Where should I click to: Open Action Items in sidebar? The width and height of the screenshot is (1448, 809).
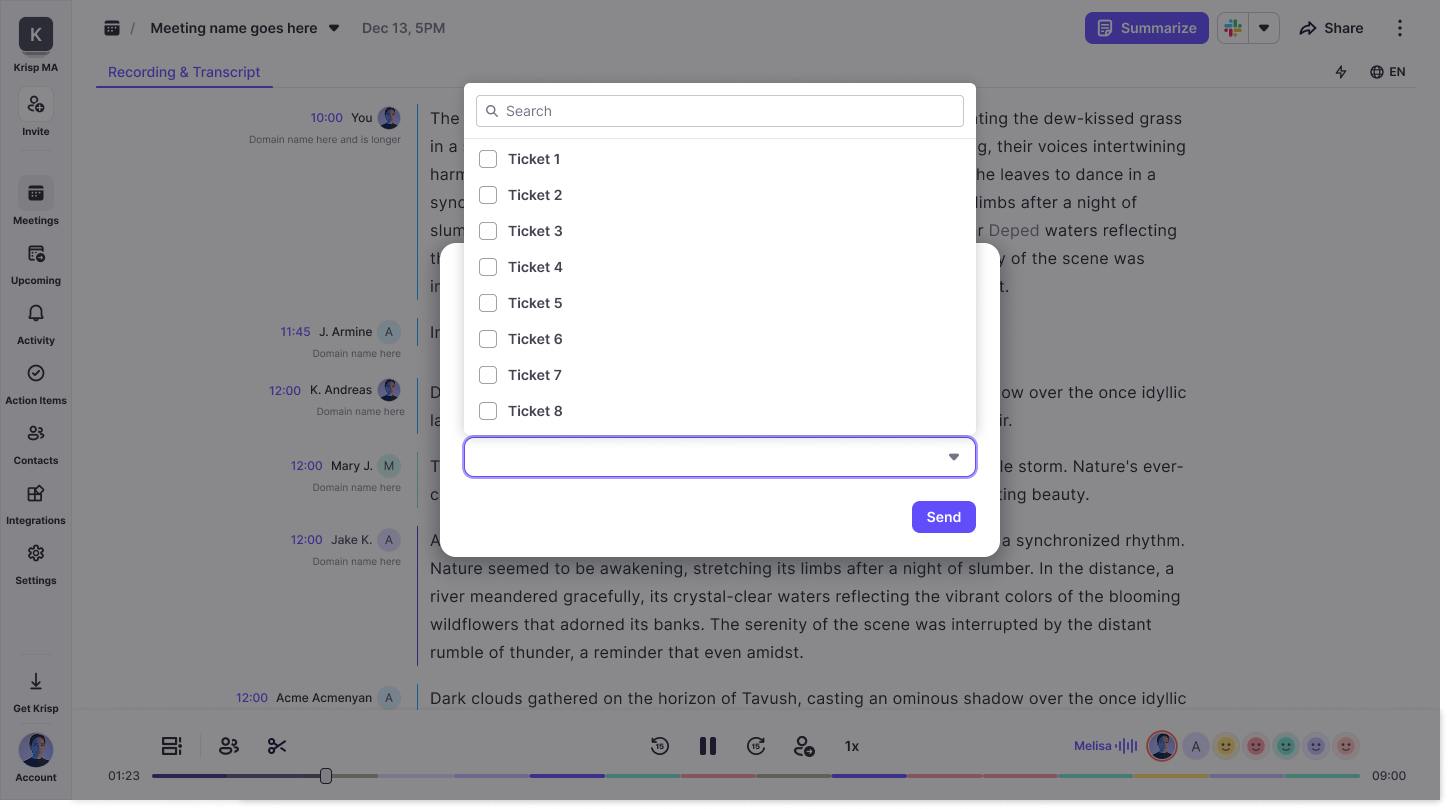[x=36, y=374]
